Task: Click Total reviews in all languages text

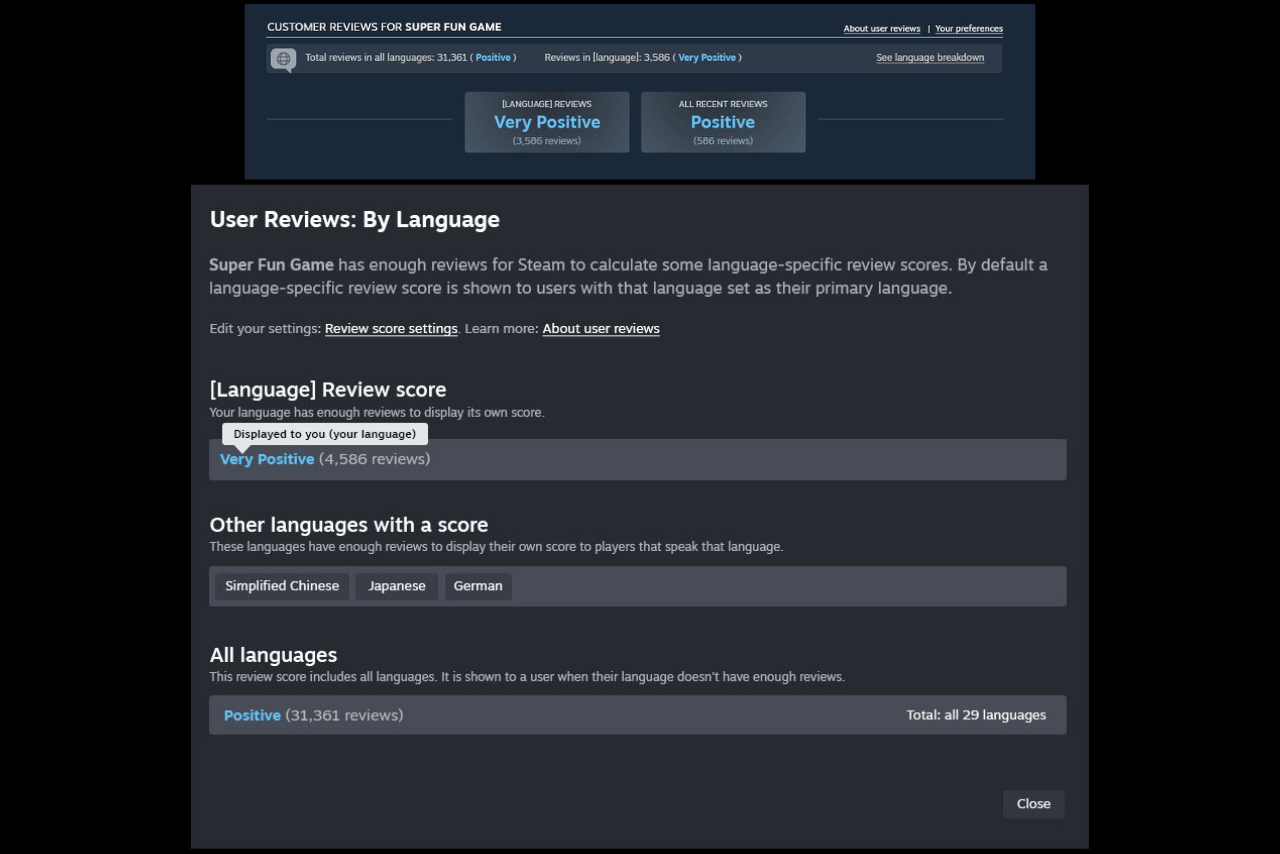Action: click(x=410, y=58)
